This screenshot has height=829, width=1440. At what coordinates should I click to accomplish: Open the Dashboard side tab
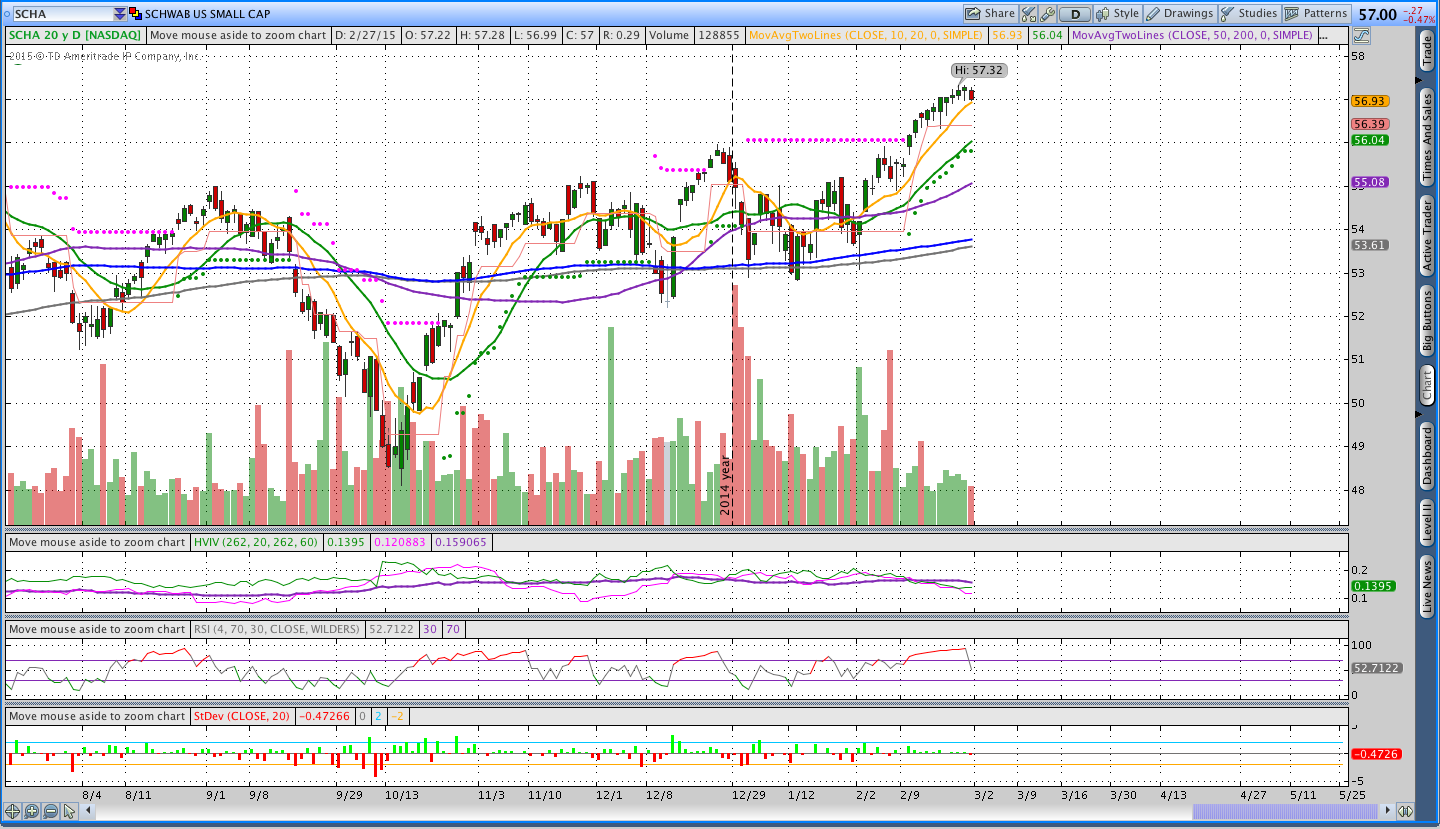point(1427,456)
